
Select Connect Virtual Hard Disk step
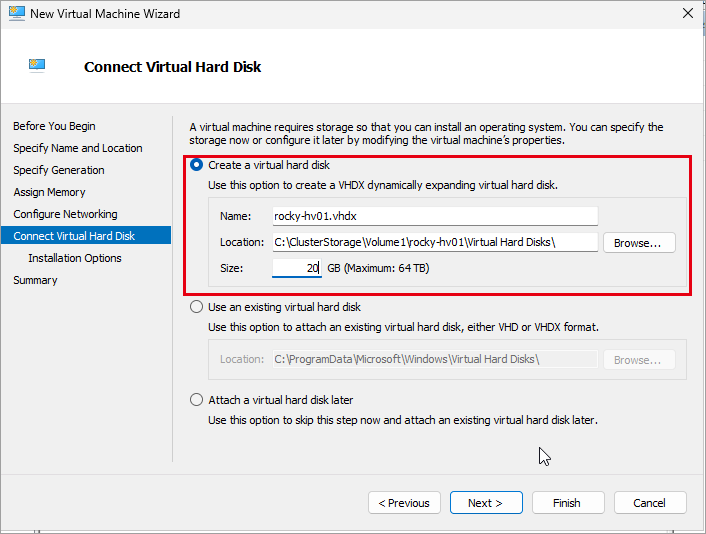[86, 235]
